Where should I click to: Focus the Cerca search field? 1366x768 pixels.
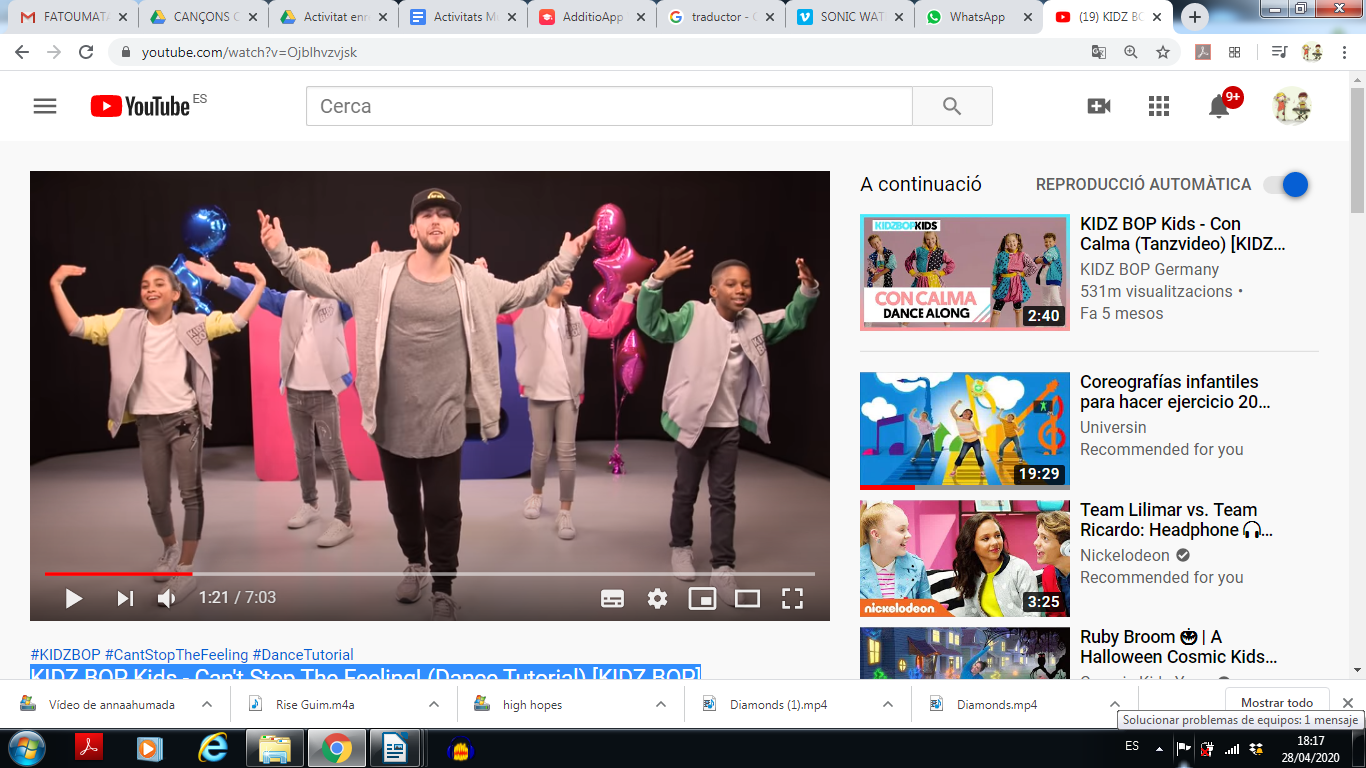tap(609, 106)
